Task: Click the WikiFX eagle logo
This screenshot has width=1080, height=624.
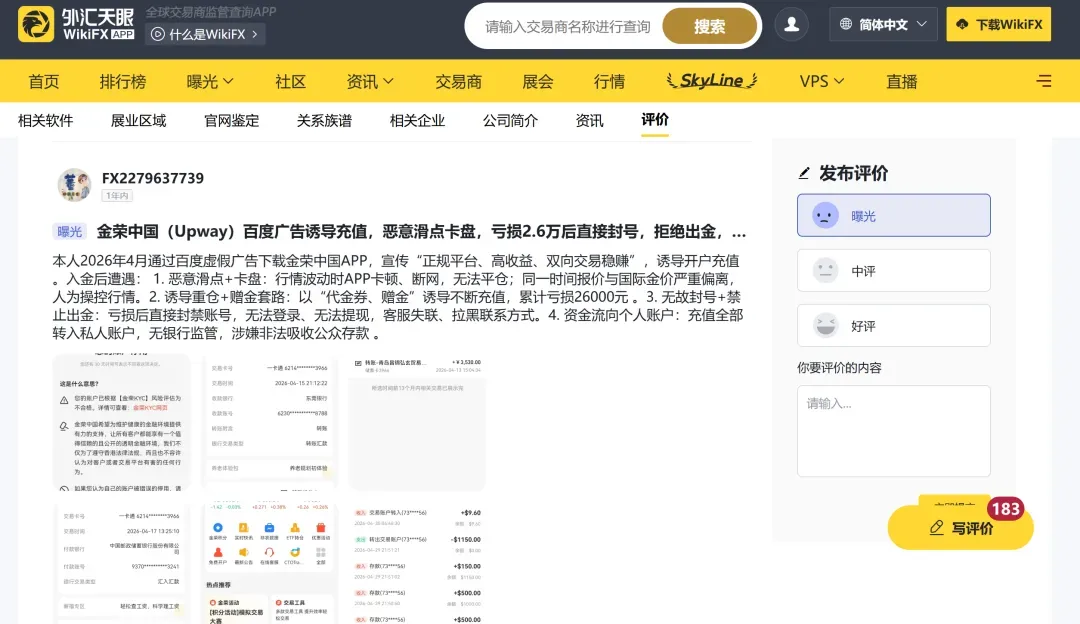Action: pyautogui.click(x=36, y=24)
